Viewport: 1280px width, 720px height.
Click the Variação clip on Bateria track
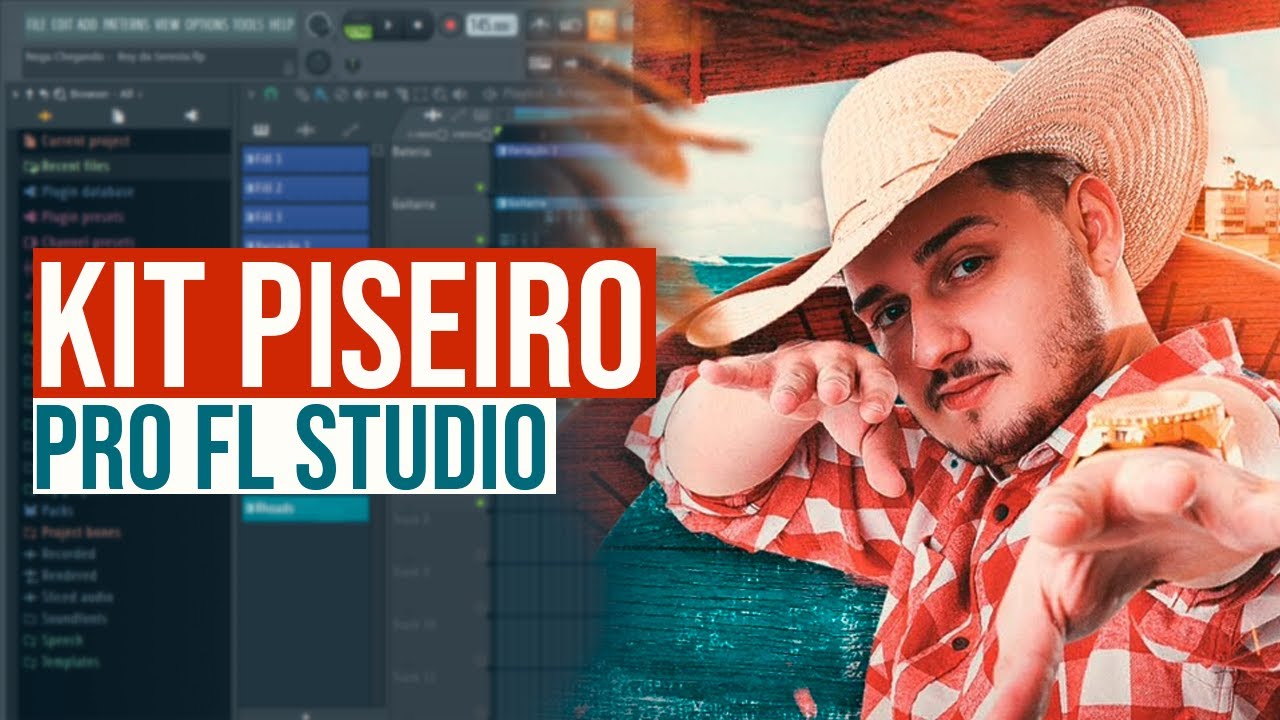pos(560,151)
